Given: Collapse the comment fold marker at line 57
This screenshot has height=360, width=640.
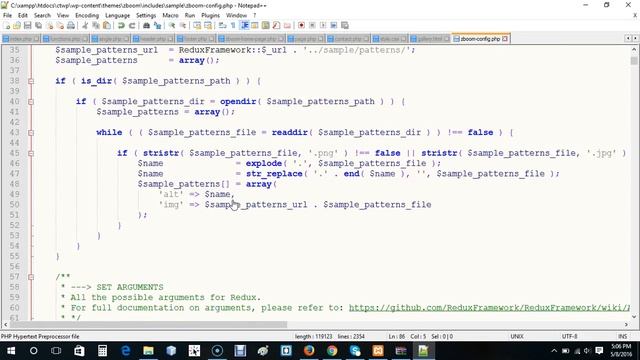Looking at the screenshot, I should [x=31, y=277].
